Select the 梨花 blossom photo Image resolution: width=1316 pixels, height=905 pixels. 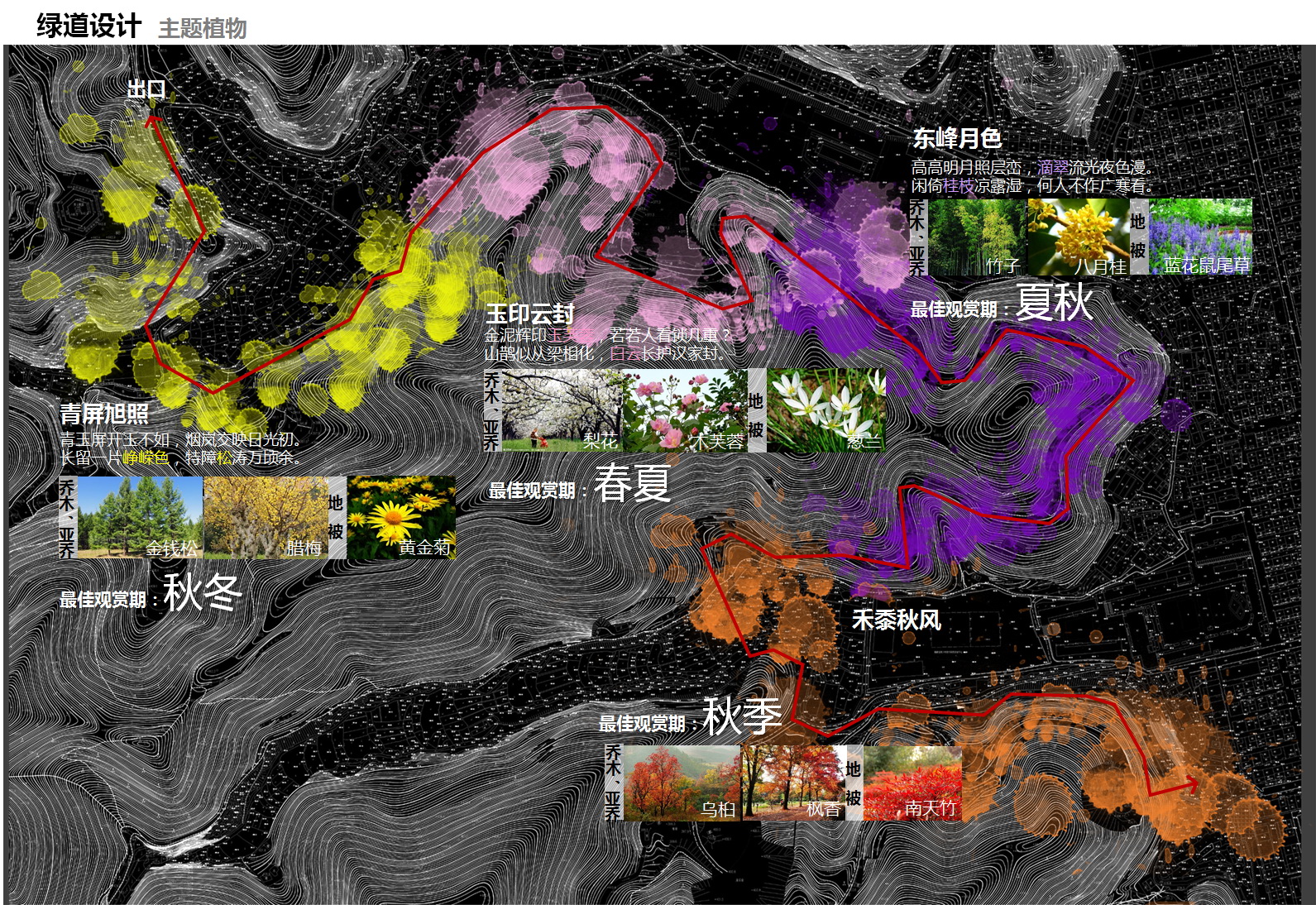[563, 410]
